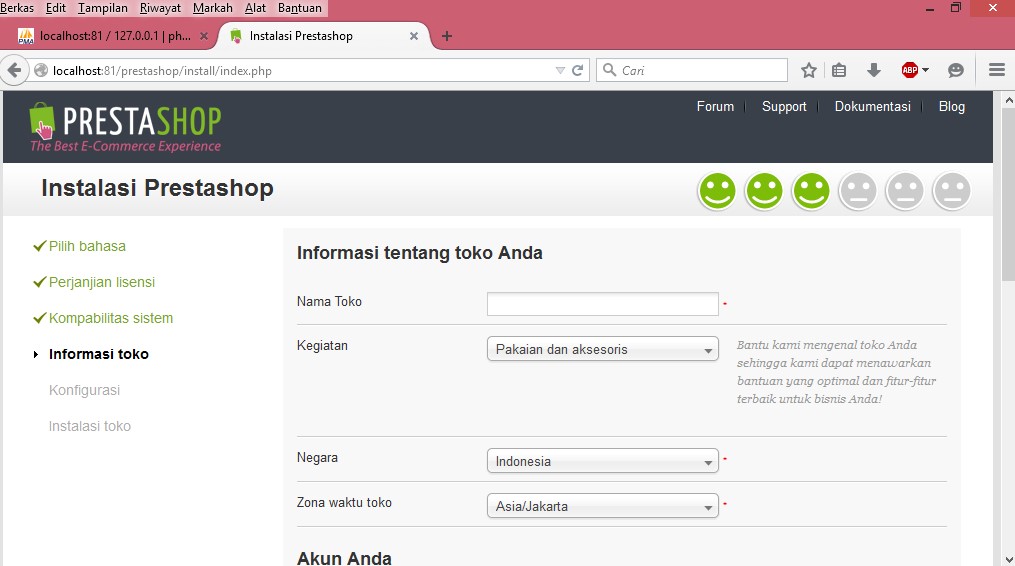This screenshot has height=566, width=1015.
Task: Open the Adblock Plus dropdown arrow
Action: point(925,70)
